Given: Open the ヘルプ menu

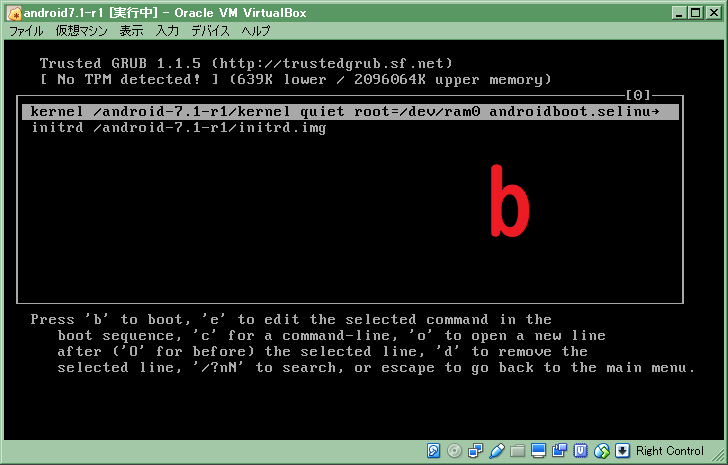Looking at the screenshot, I should coord(256,31).
